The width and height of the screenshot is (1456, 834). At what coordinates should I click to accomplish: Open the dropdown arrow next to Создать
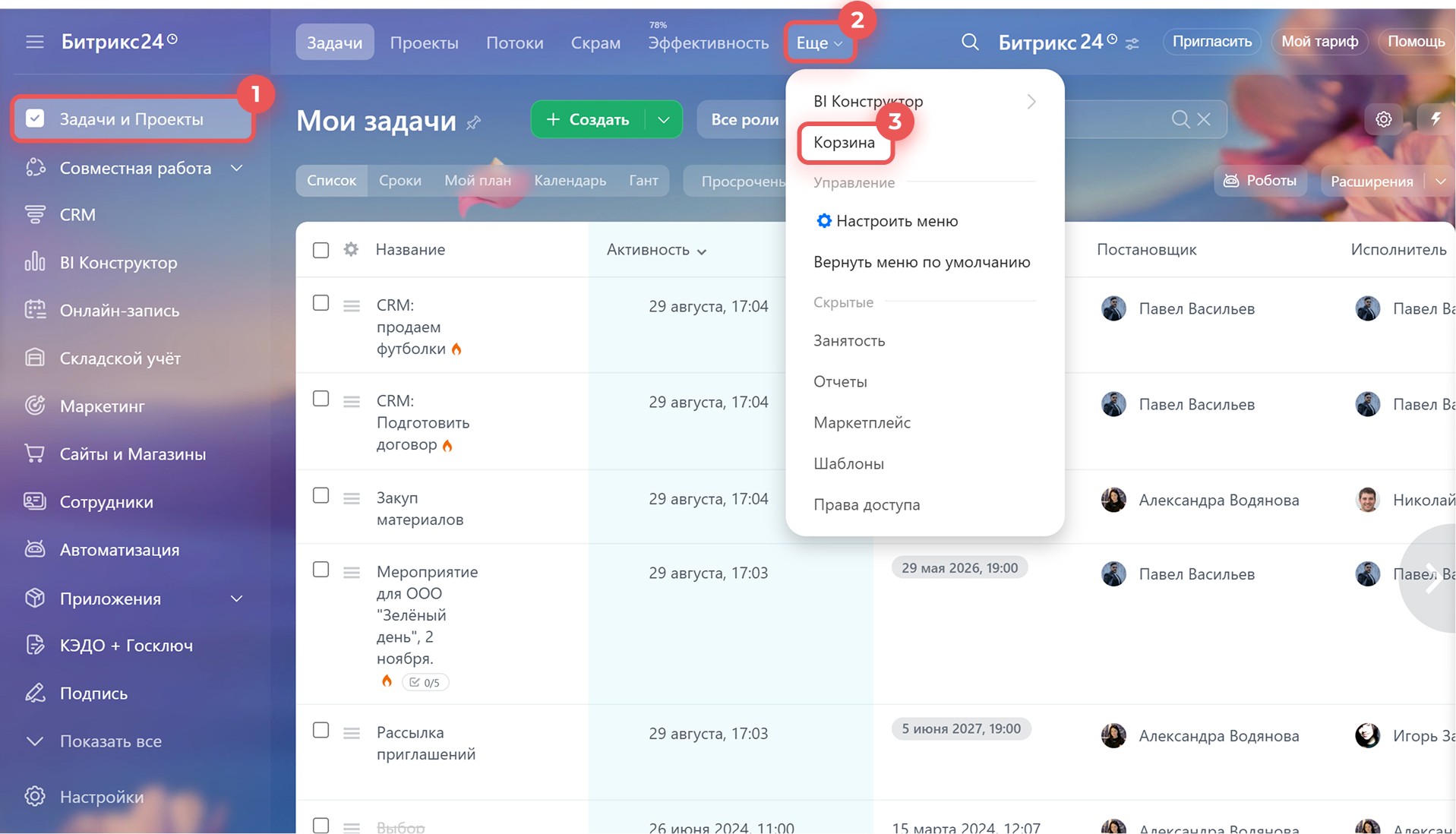(x=664, y=119)
